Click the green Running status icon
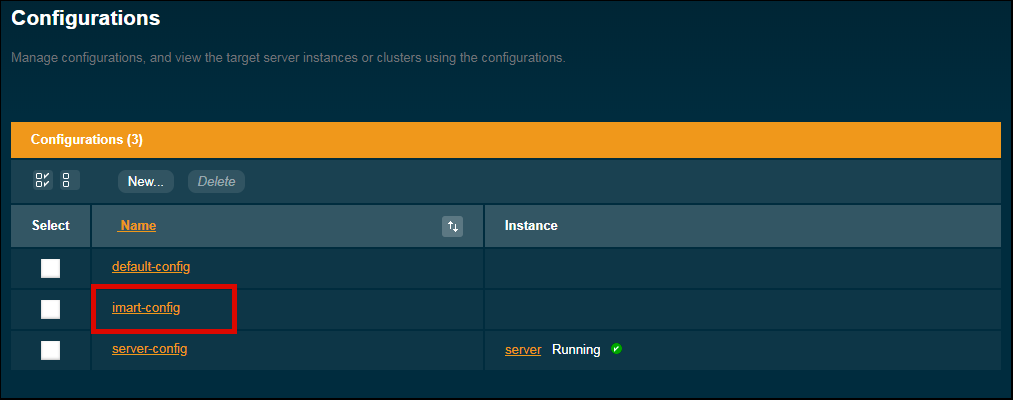 tap(616, 349)
